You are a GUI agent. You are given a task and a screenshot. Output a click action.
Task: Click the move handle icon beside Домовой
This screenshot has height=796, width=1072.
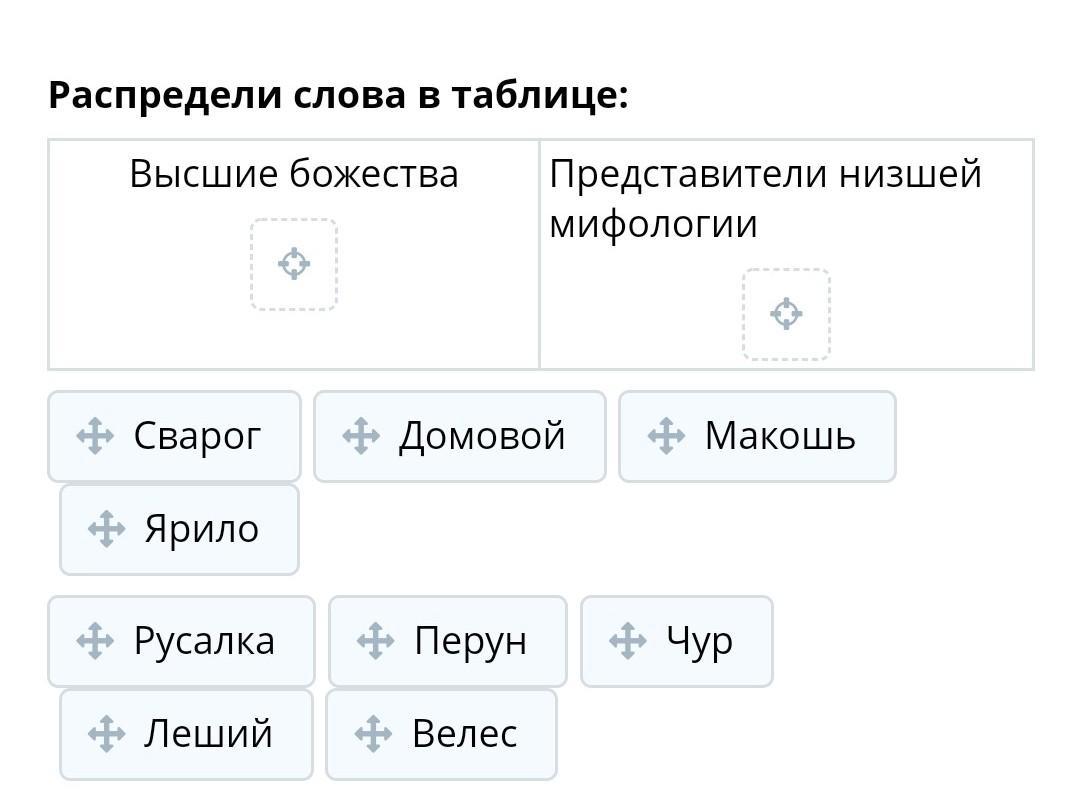[x=360, y=437]
